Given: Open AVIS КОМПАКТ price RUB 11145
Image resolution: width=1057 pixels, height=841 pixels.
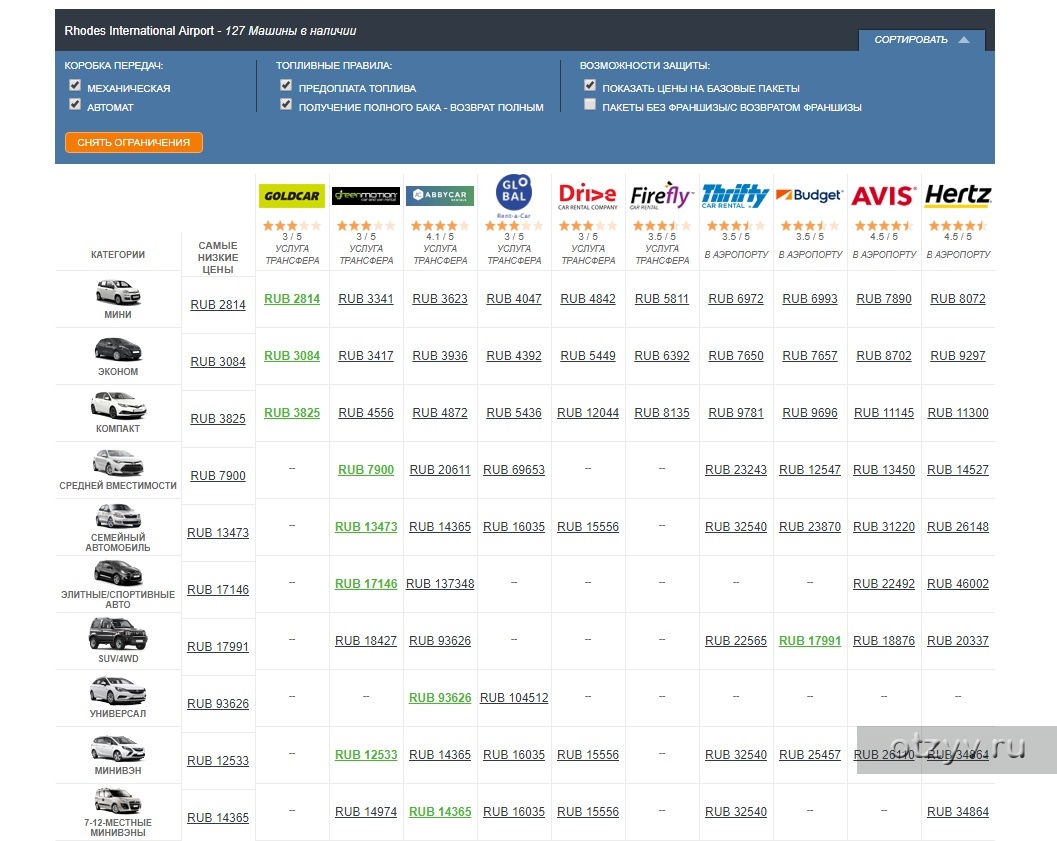Looking at the screenshot, I should pos(884,412).
